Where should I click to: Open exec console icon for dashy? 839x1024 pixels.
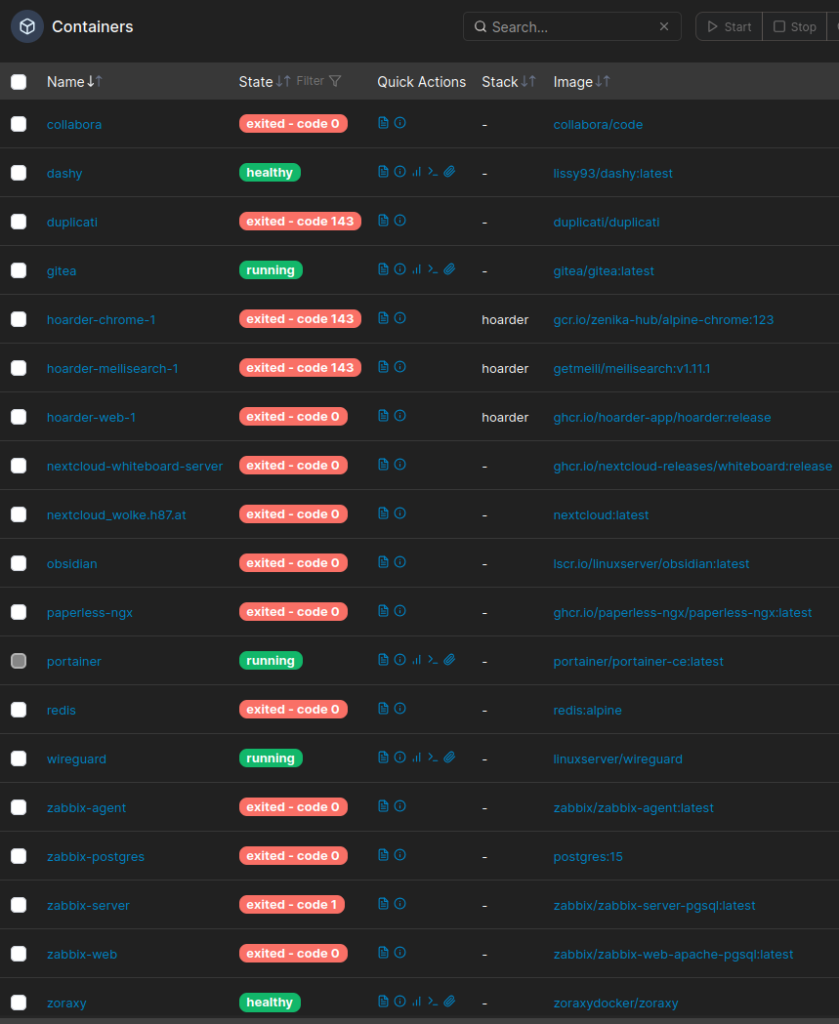click(x=432, y=172)
